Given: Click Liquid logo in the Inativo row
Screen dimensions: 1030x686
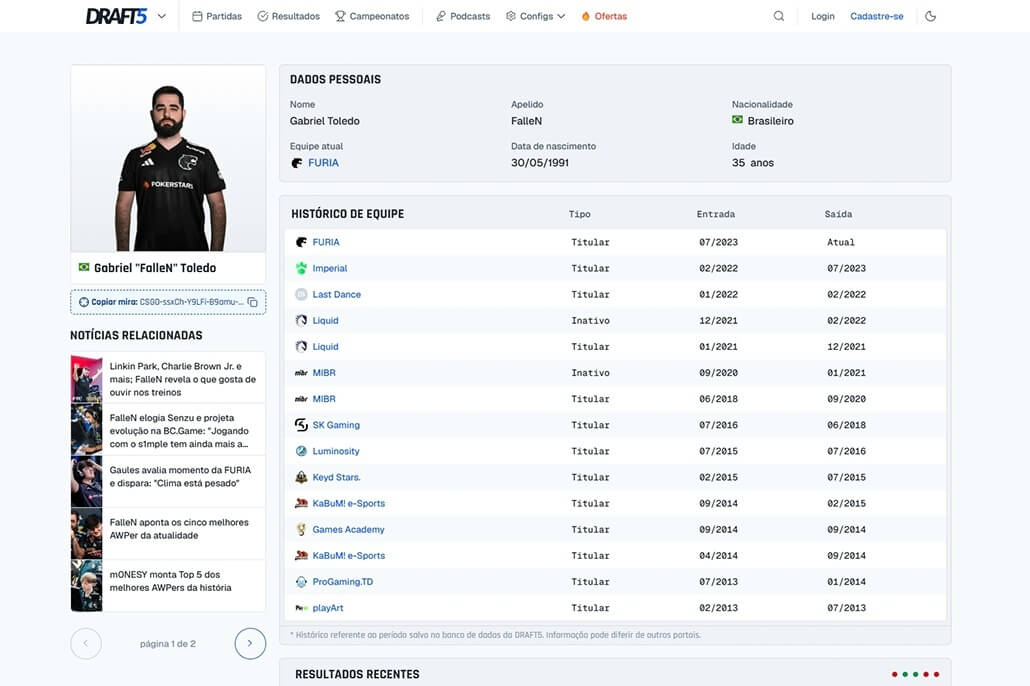Looking at the screenshot, I should tap(301, 321).
